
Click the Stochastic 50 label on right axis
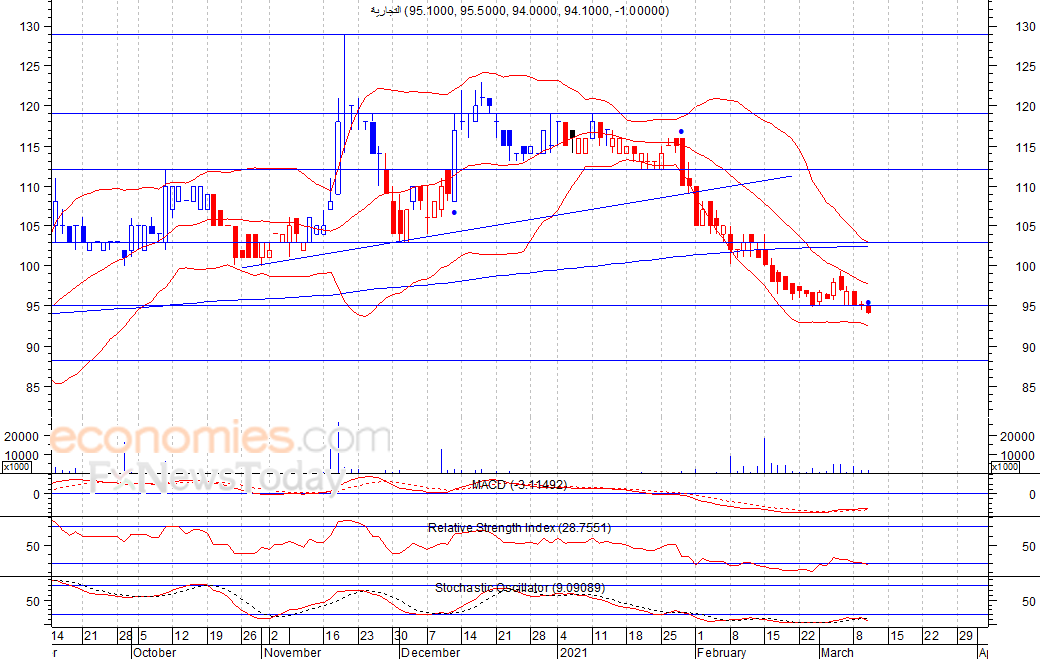tap(1029, 601)
